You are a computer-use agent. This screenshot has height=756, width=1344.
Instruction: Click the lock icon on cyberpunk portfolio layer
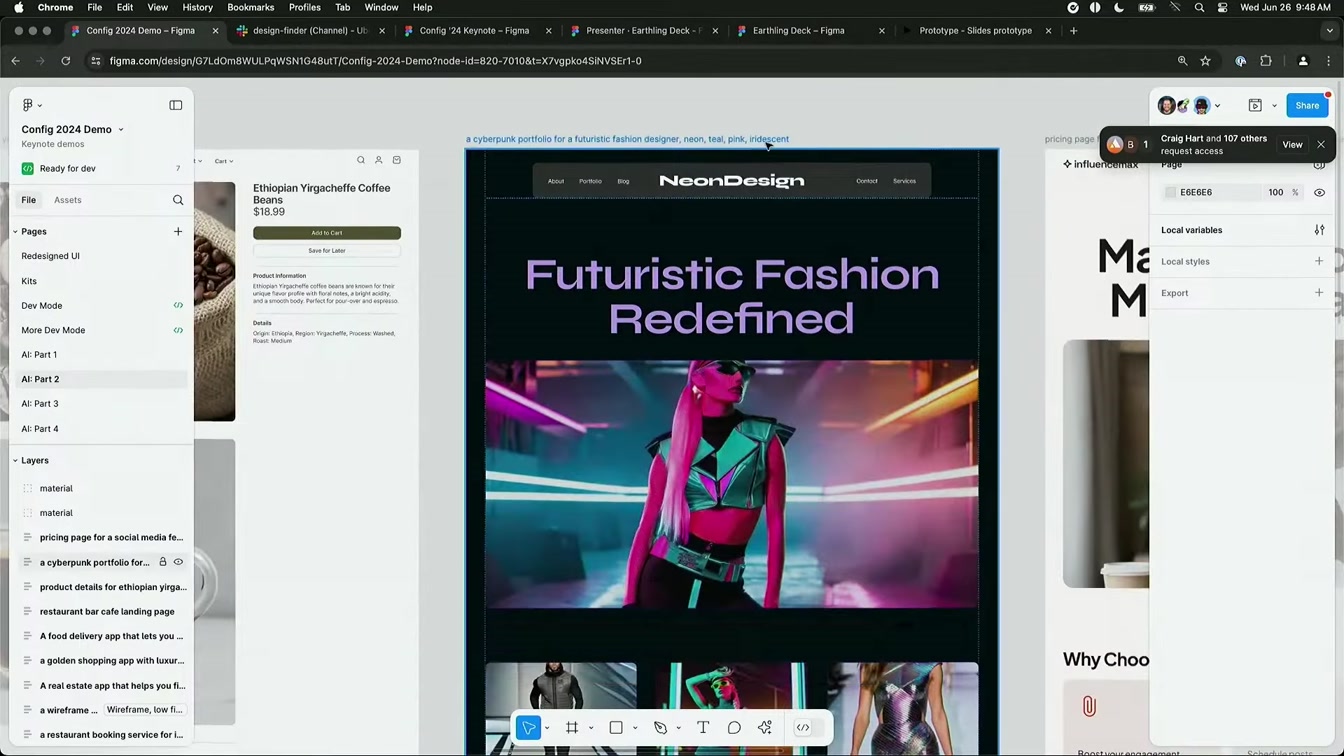pyautogui.click(x=162, y=562)
